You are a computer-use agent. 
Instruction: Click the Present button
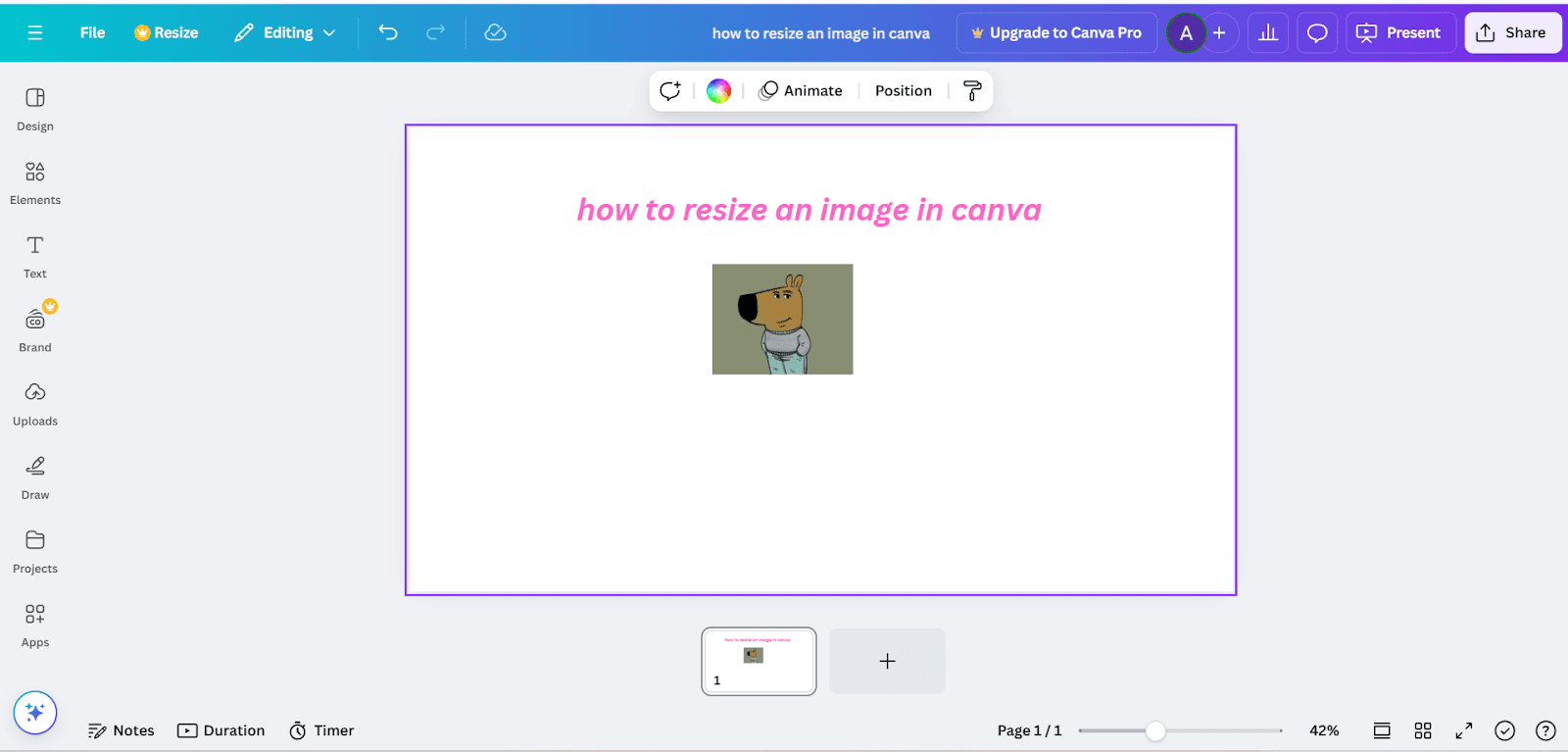coord(1398,33)
